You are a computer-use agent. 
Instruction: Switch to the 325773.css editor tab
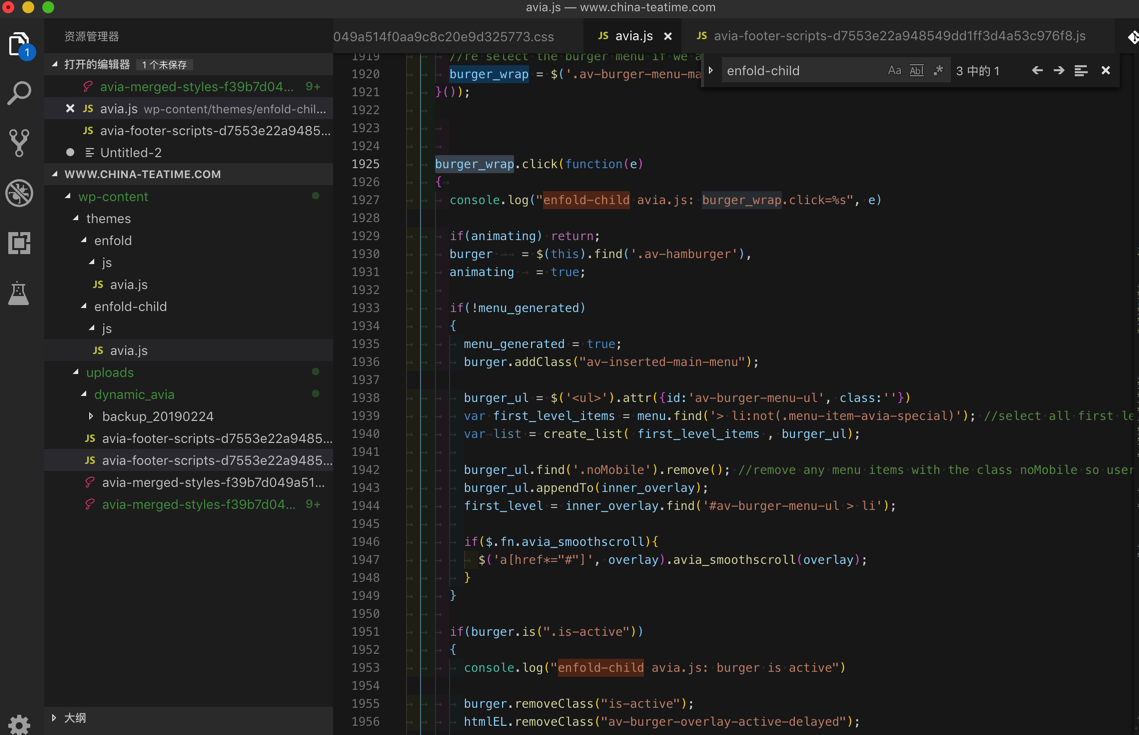coord(443,36)
